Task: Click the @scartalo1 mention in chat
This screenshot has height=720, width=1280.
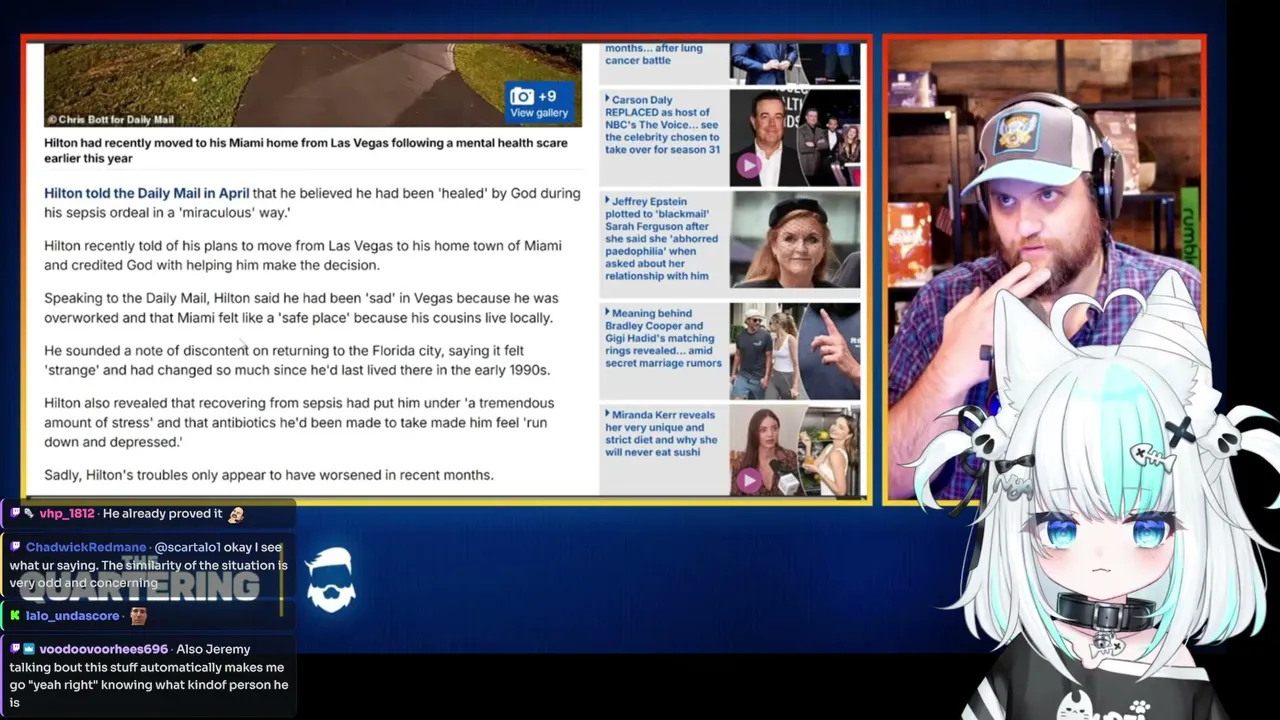Action: point(188,547)
